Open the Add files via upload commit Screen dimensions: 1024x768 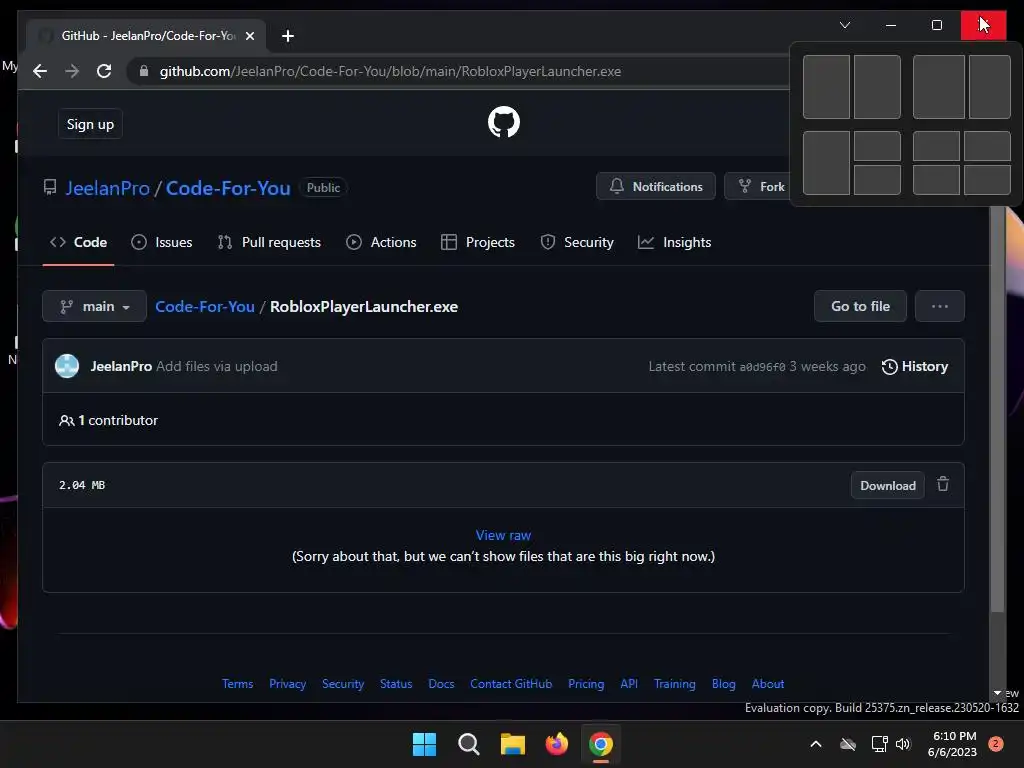(x=217, y=366)
